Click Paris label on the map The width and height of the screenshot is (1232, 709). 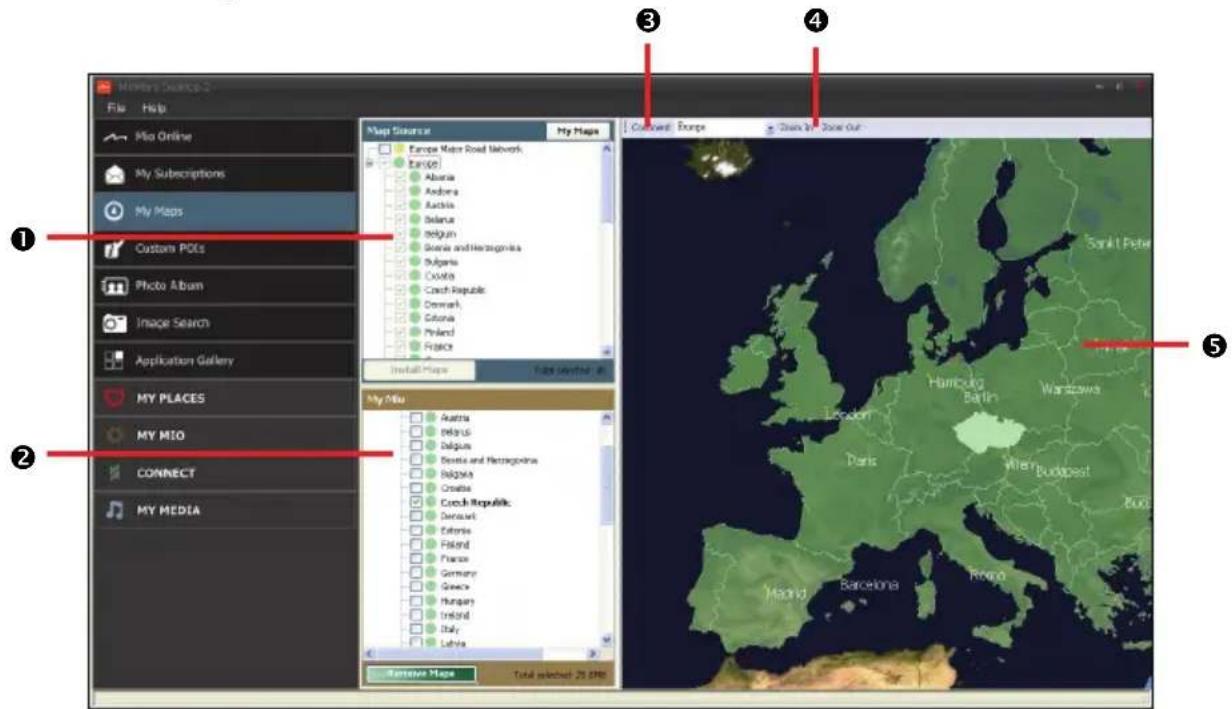(862, 461)
